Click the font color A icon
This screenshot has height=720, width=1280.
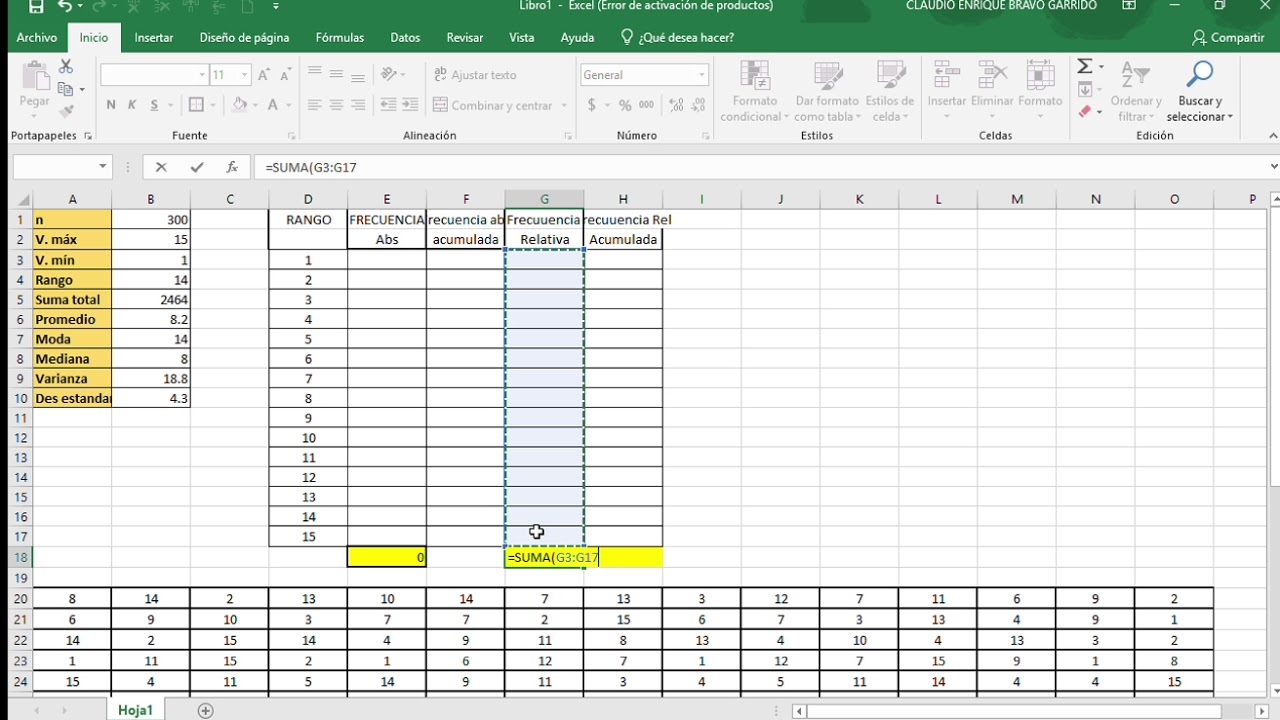(273, 105)
